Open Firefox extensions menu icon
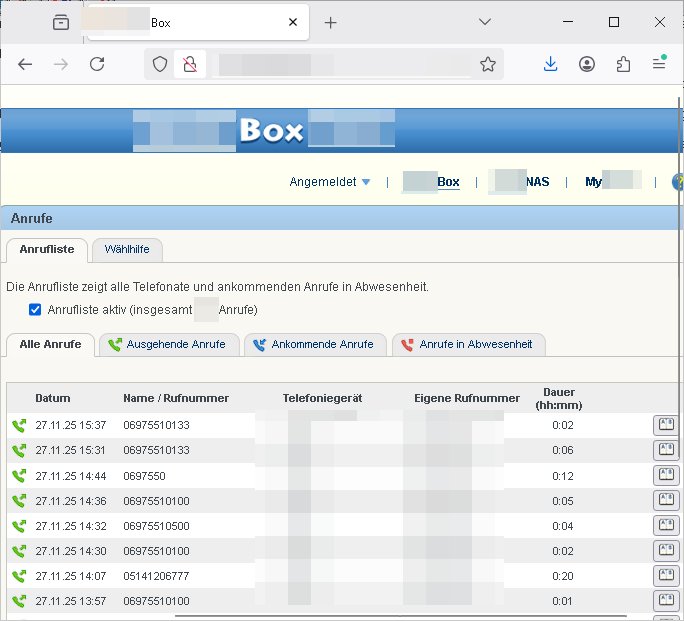Image resolution: width=684 pixels, height=621 pixels. coord(623,64)
